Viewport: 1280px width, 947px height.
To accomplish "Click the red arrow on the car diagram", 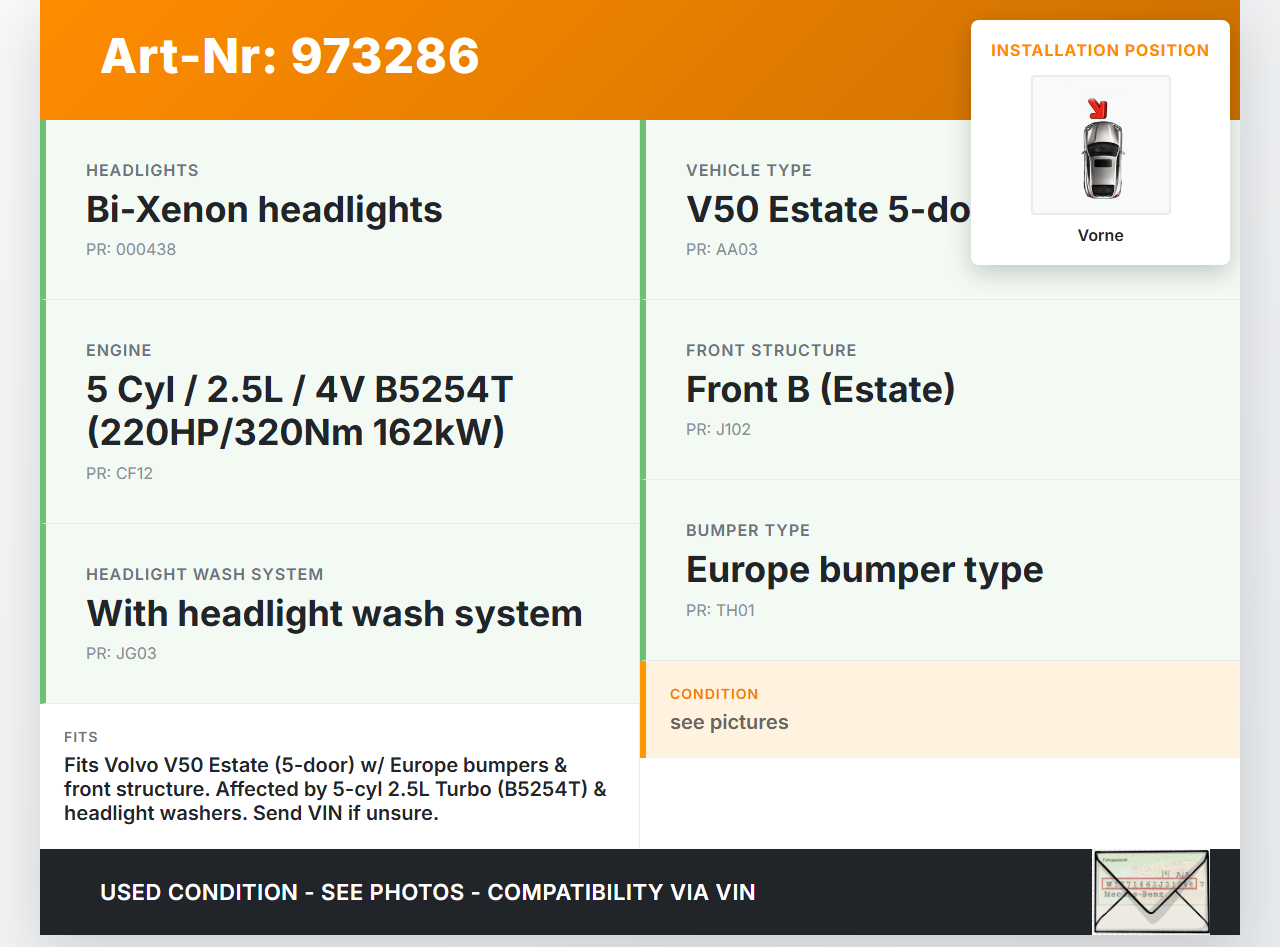I will pyautogui.click(x=1098, y=108).
